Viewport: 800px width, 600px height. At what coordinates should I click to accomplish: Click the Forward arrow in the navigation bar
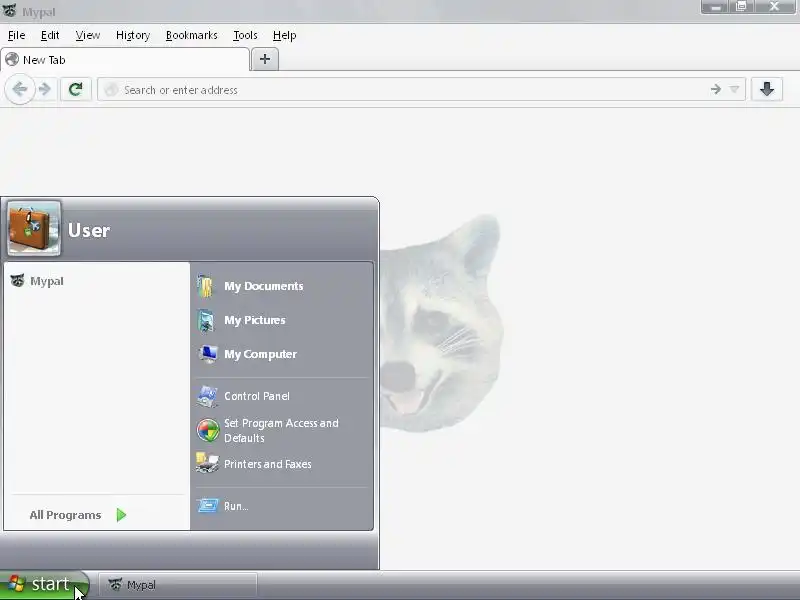tap(45, 89)
